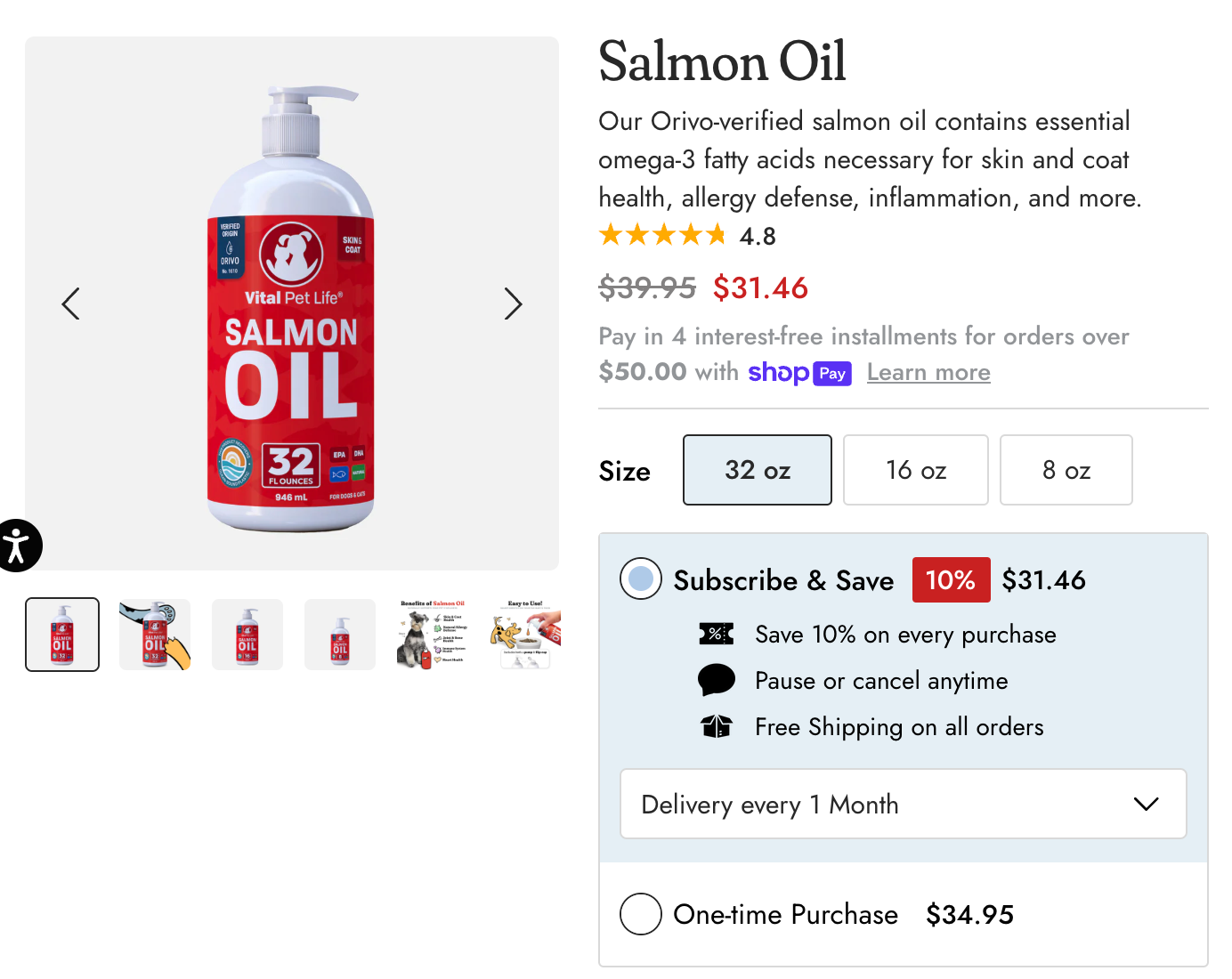Select the Subscribe & Save radio button
This screenshot has width=1232, height=979.
(x=641, y=579)
